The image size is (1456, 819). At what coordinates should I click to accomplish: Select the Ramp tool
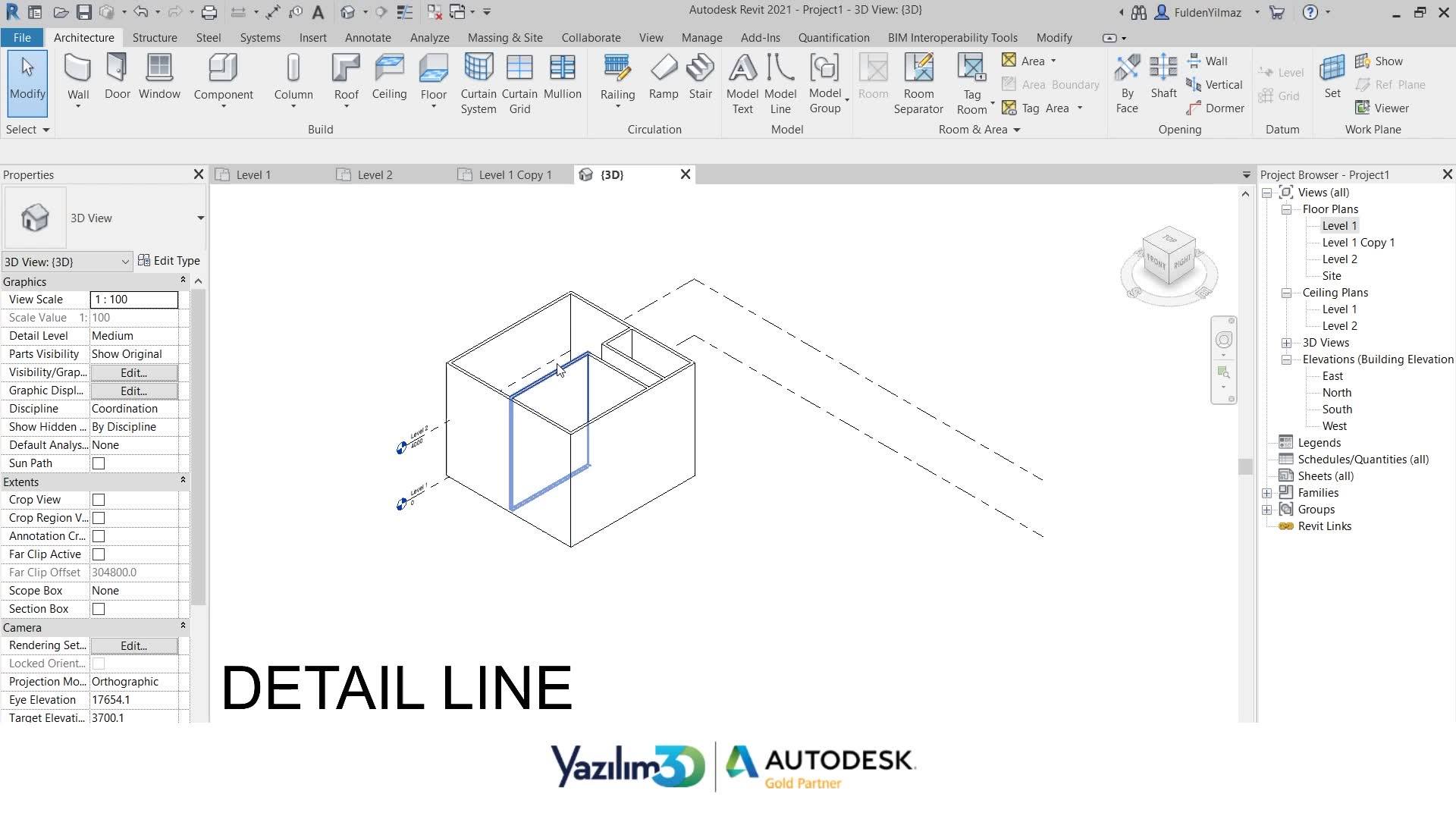coord(664,77)
